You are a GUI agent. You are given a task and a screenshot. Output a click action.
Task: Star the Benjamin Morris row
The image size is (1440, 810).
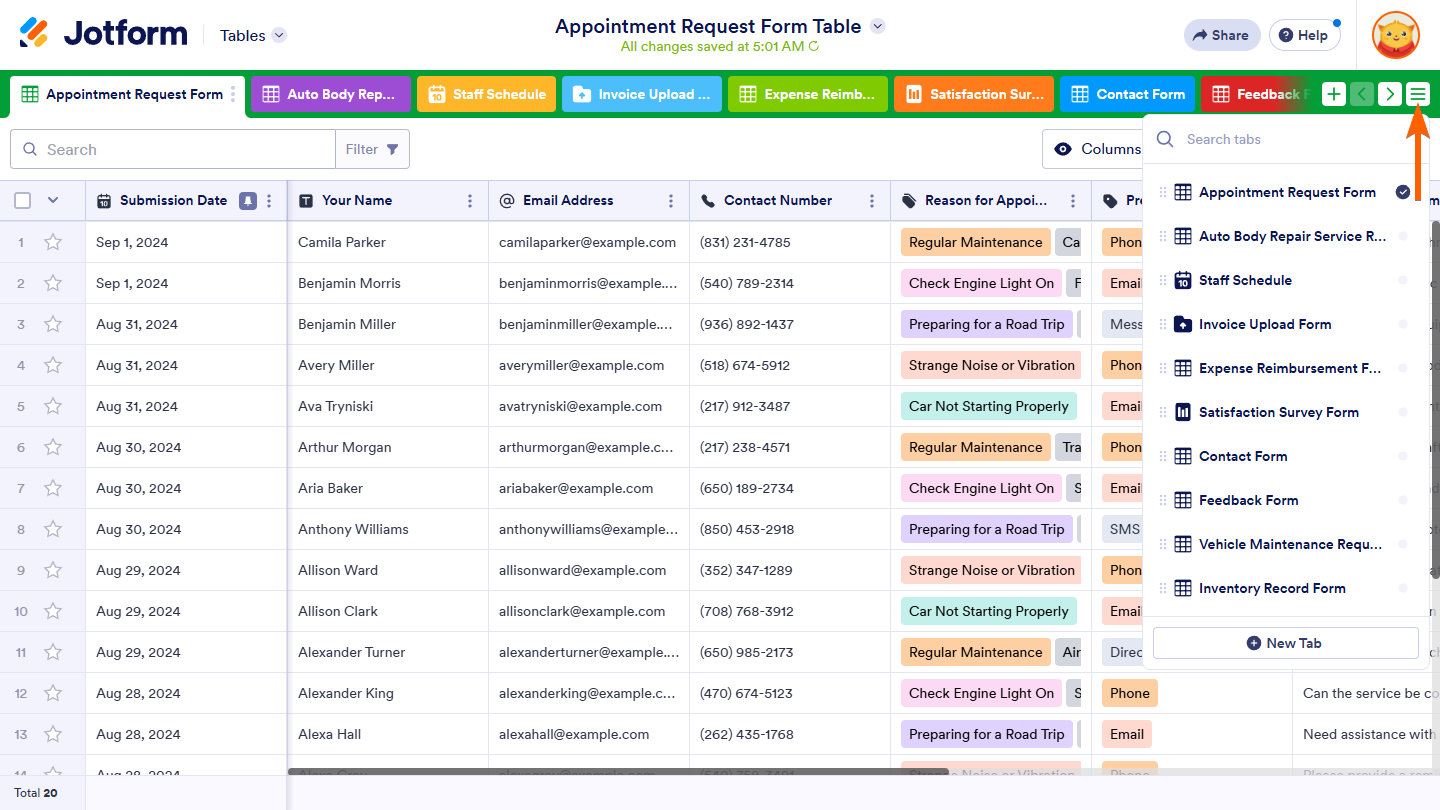53,283
